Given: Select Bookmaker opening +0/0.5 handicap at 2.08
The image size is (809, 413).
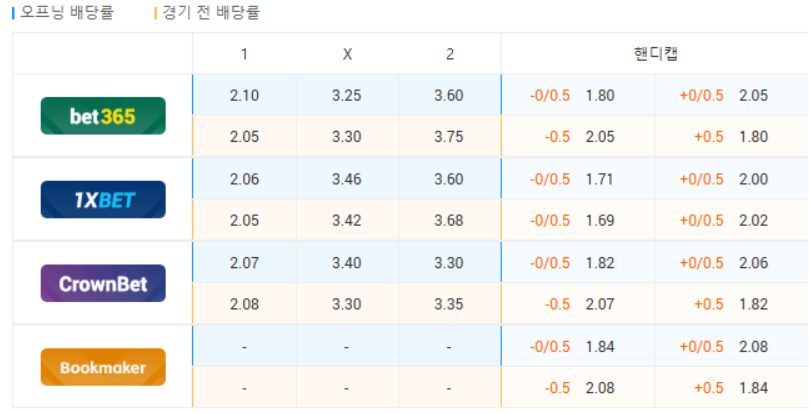Looking at the screenshot, I should pos(732,347).
